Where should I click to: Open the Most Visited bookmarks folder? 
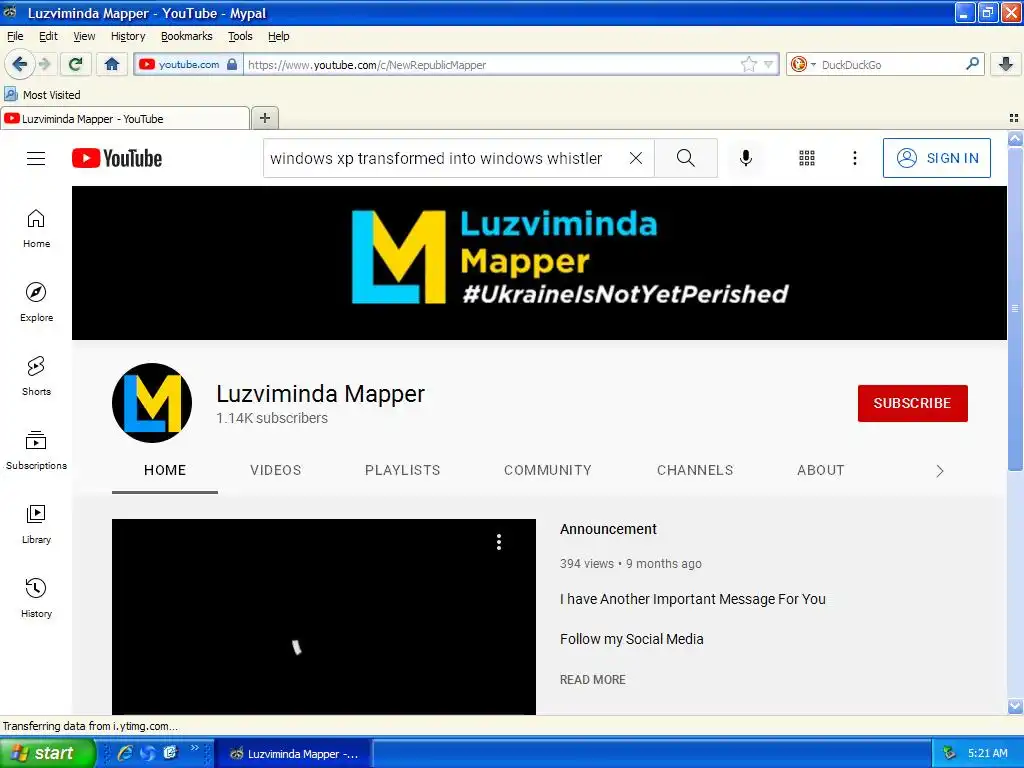42,95
